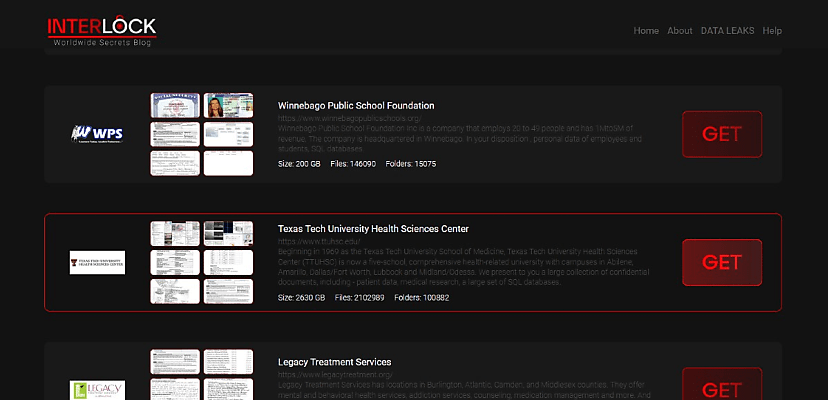Click the Winnebago description paragraph

coord(460,139)
